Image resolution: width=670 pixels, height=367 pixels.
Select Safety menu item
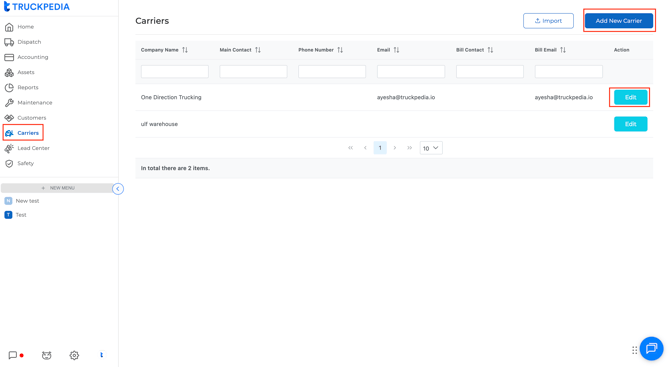click(26, 164)
